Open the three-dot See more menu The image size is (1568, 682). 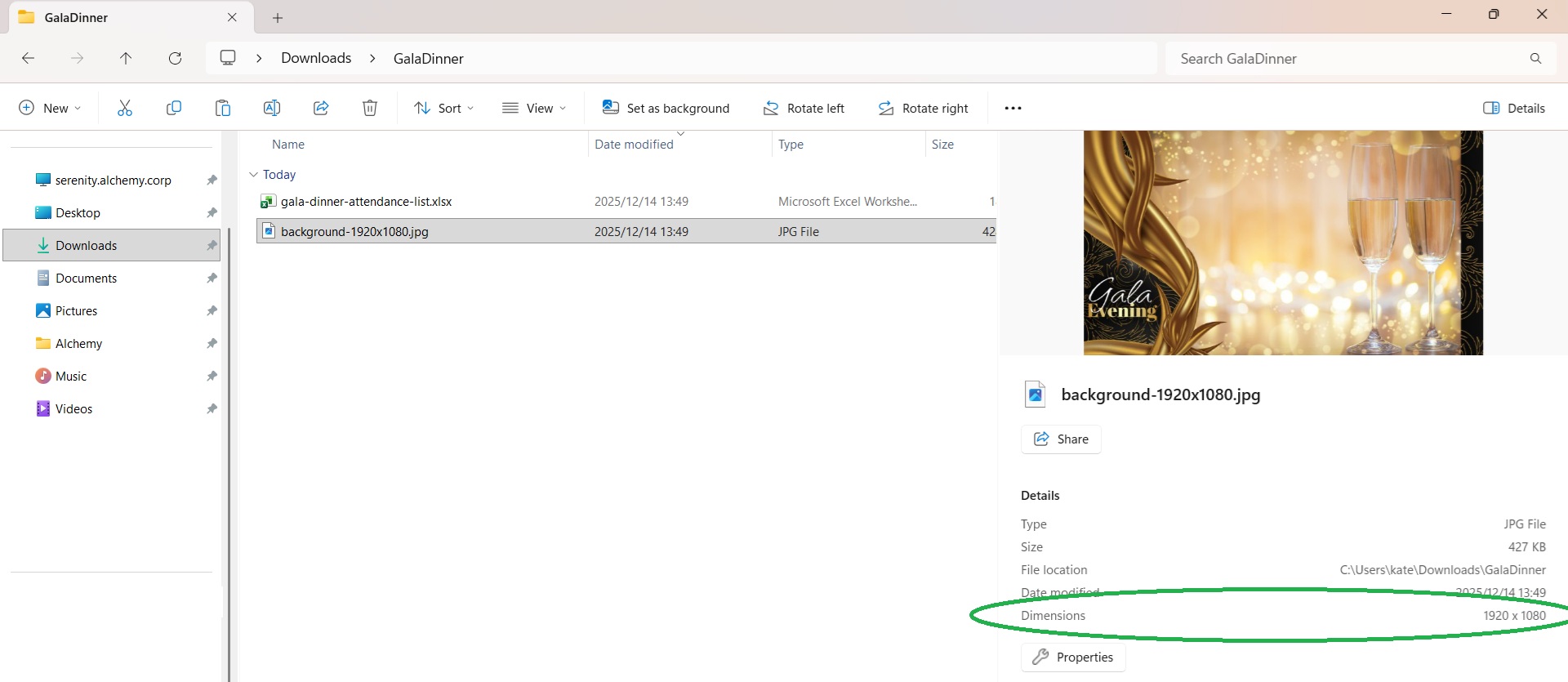tap(1013, 108)
